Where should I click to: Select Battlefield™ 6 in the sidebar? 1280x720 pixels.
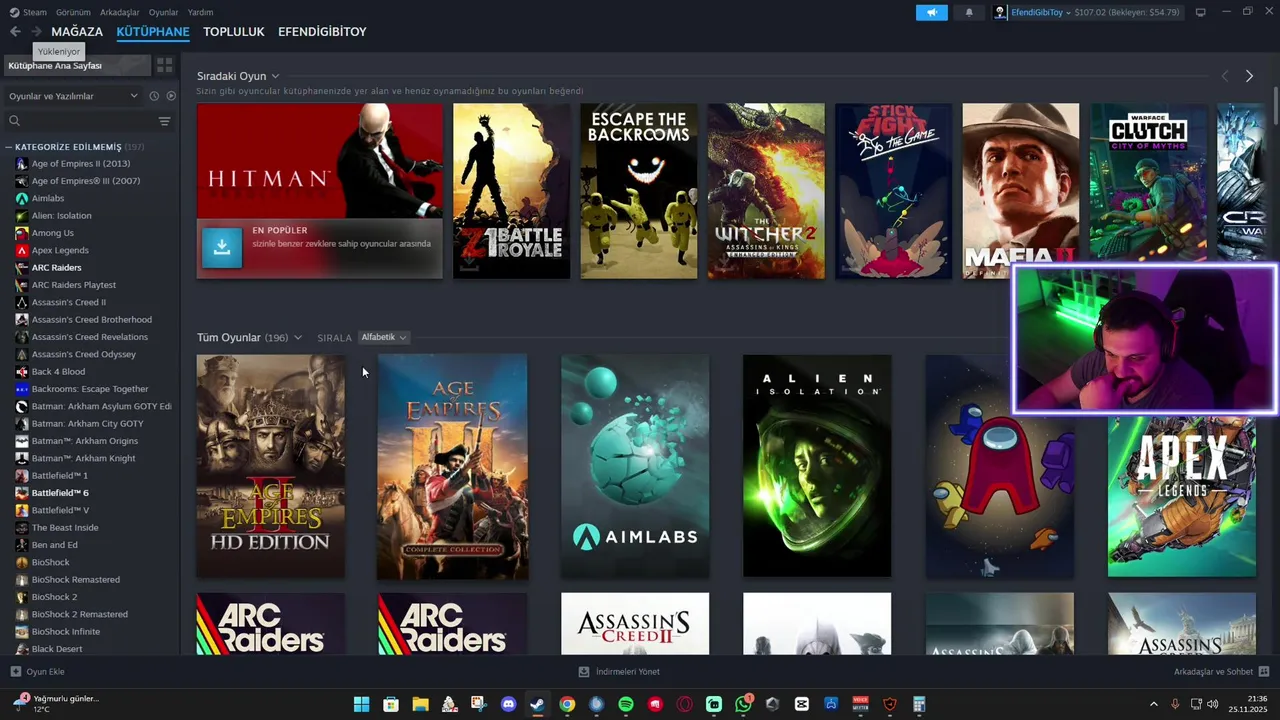click(60, 493)
